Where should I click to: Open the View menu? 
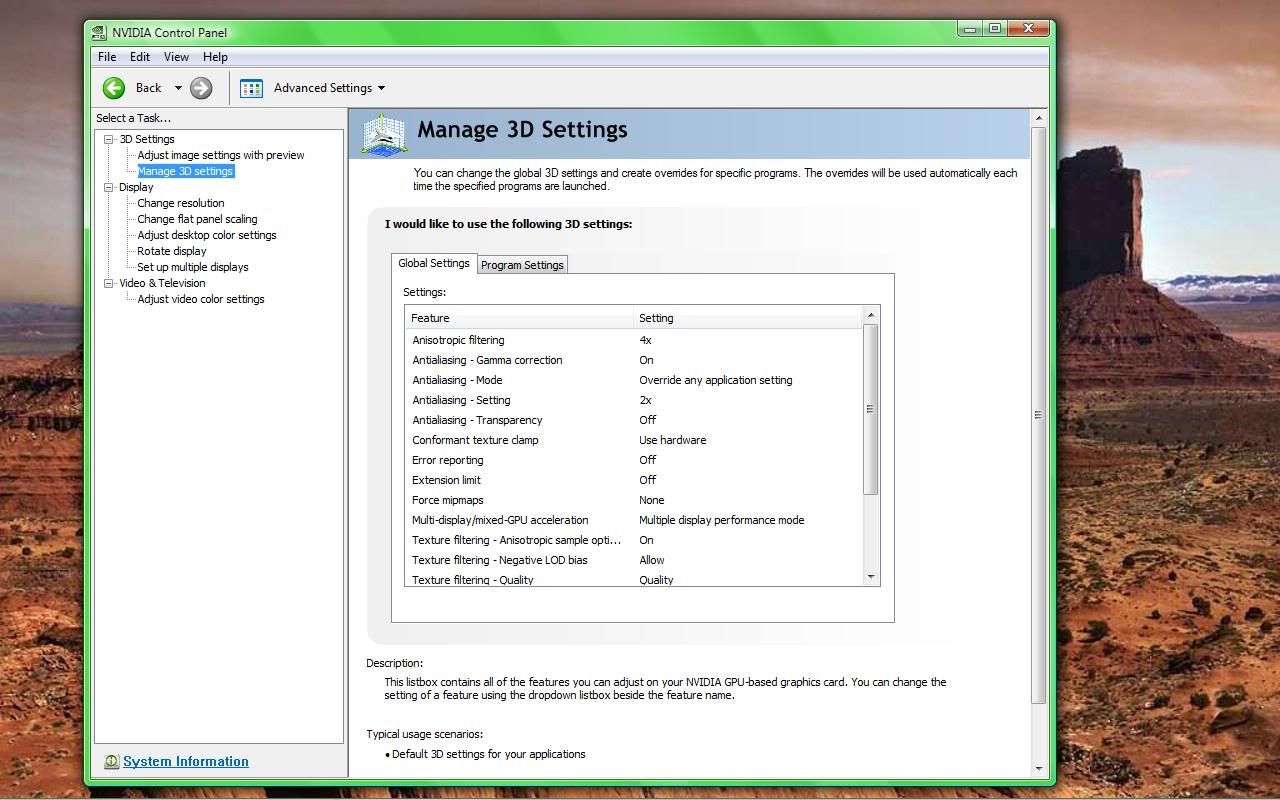pyautogui.click(x=176, y=57)
